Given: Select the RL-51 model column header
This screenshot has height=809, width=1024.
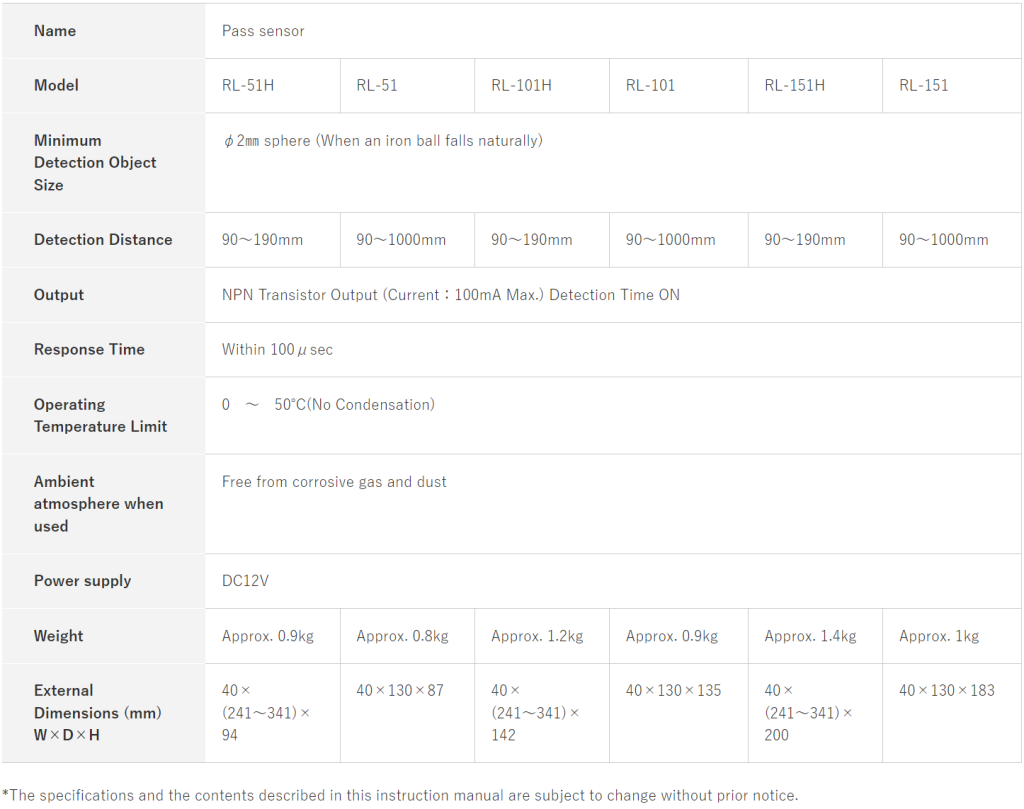Looking at the screenshot, I should (x=377, y=85).
